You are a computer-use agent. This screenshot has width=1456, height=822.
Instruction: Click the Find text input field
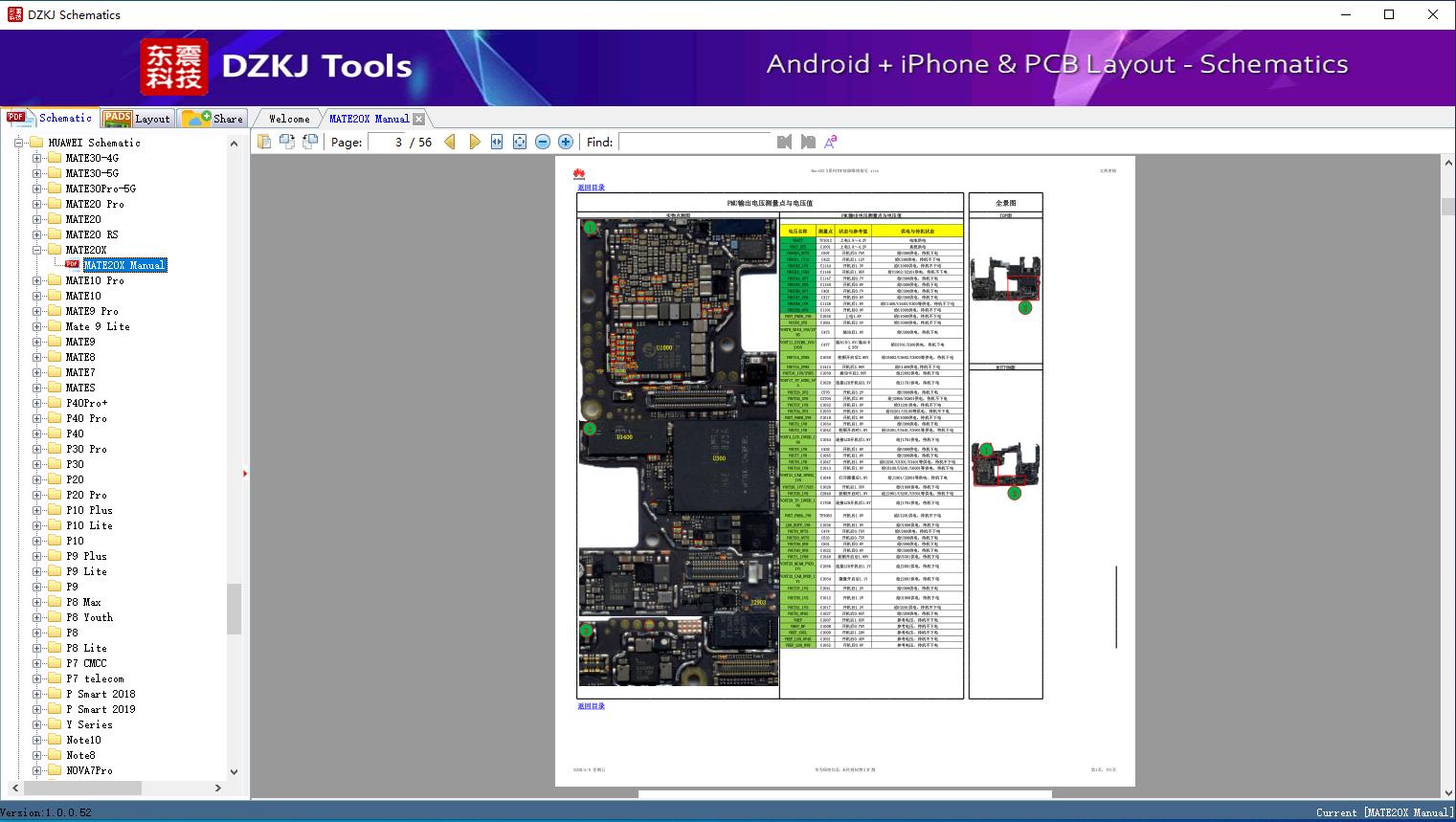694,142
